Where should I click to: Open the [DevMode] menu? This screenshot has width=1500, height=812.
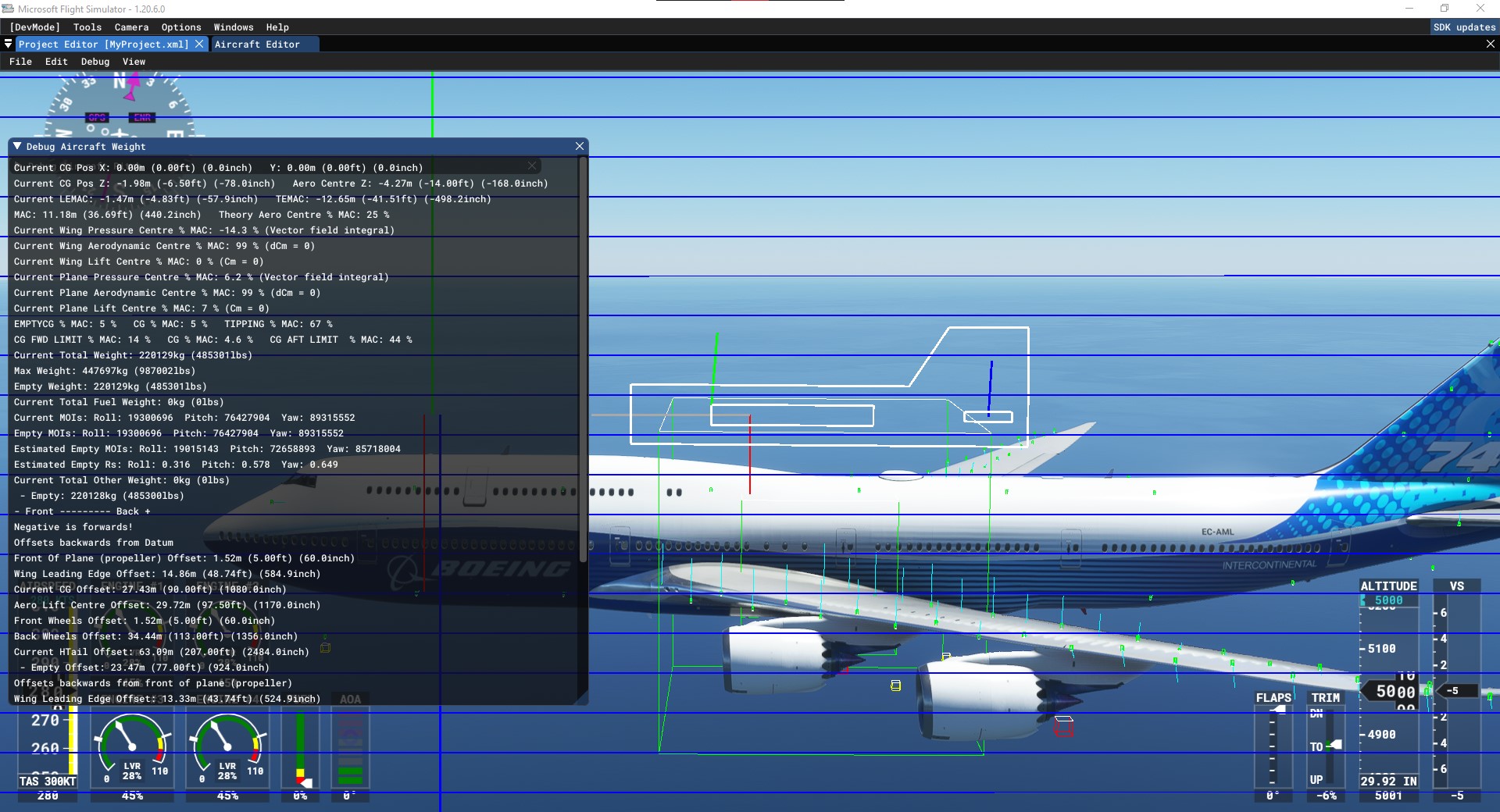(35, 27)
